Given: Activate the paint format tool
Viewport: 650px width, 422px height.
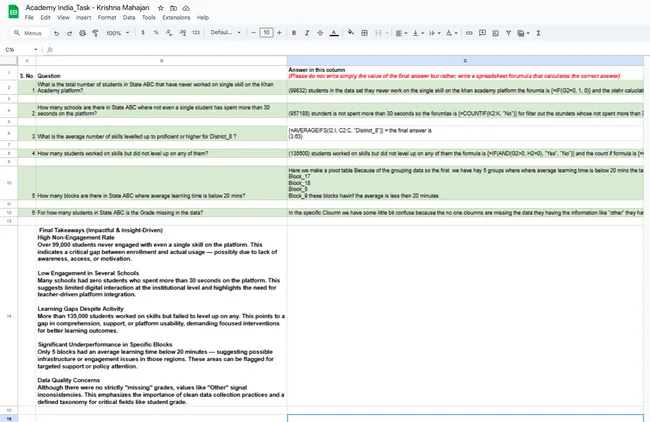Looking at the screenshot, I should click(95, 33).
